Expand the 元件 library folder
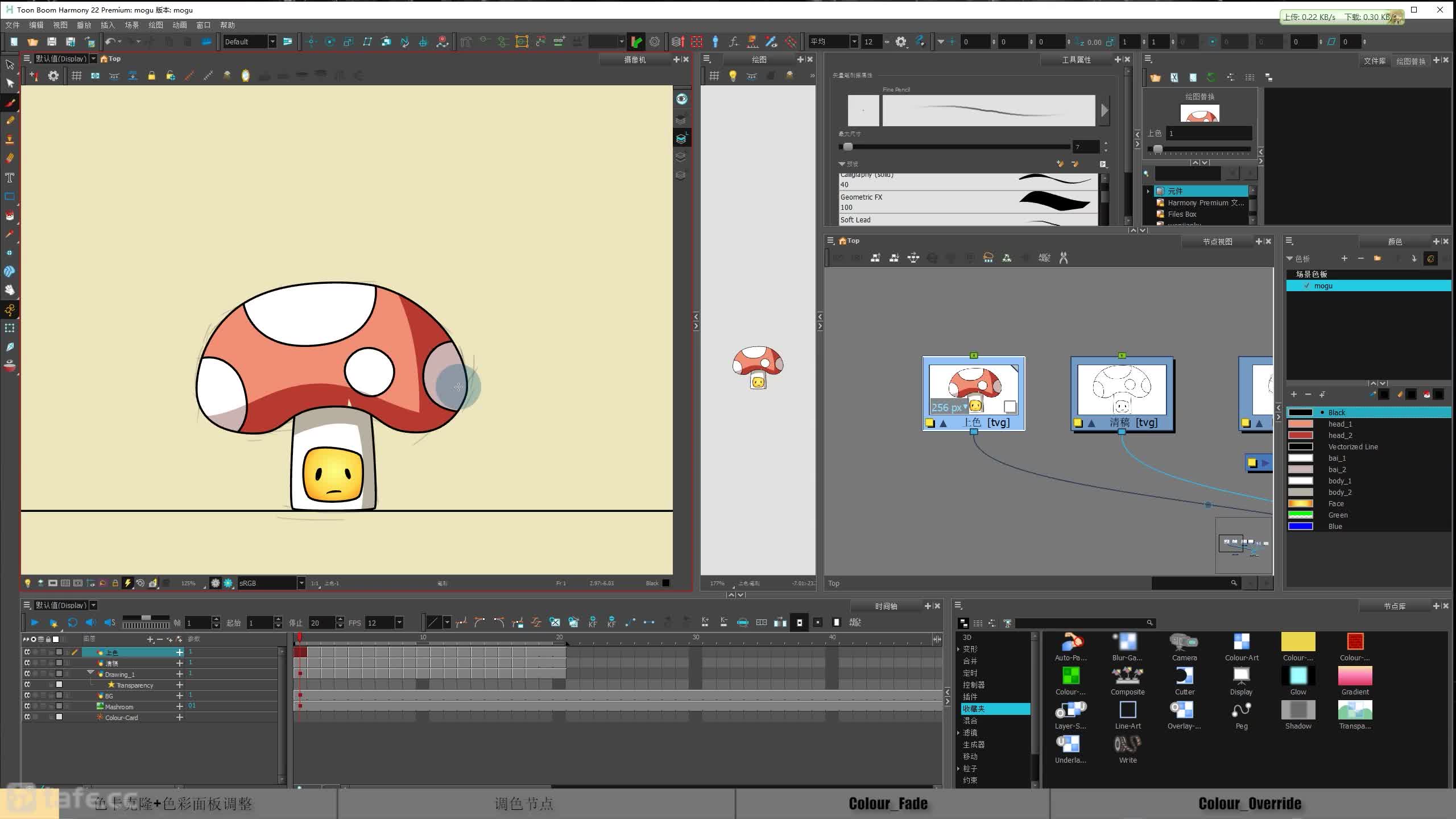This screenshot has height=819, width=1456. [x=1148, y=191]
